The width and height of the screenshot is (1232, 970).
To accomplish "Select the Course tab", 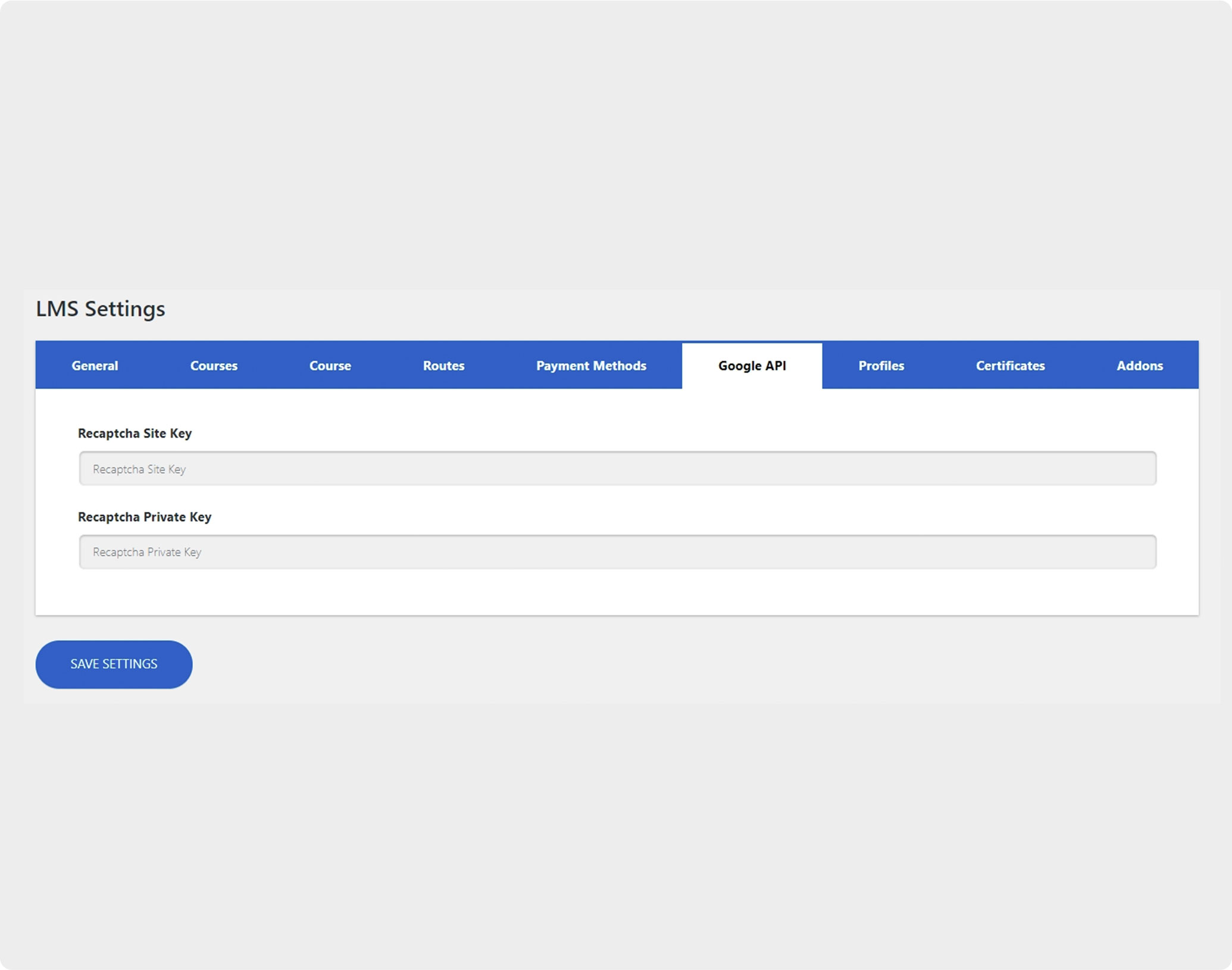I will point(330,366).
